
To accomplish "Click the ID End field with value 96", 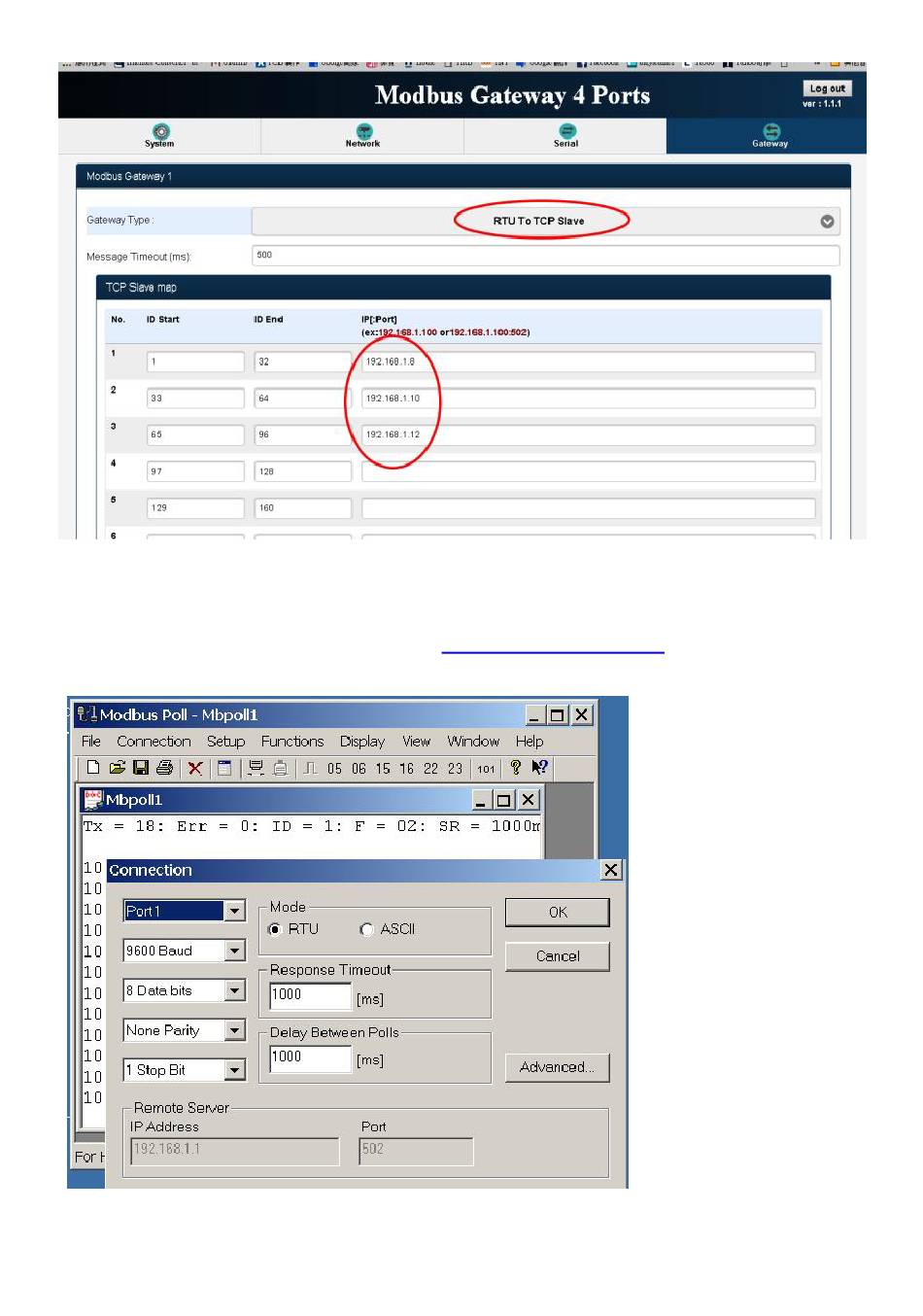I will click(302, 434).
